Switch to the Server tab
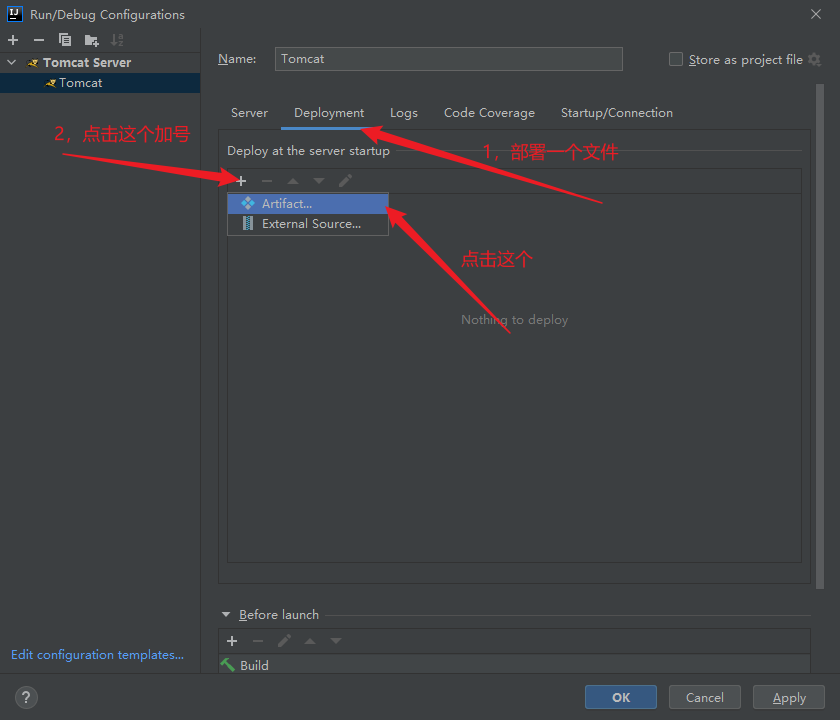The height and width of the screenshot is (720, 840). click(x=249, y=113)
